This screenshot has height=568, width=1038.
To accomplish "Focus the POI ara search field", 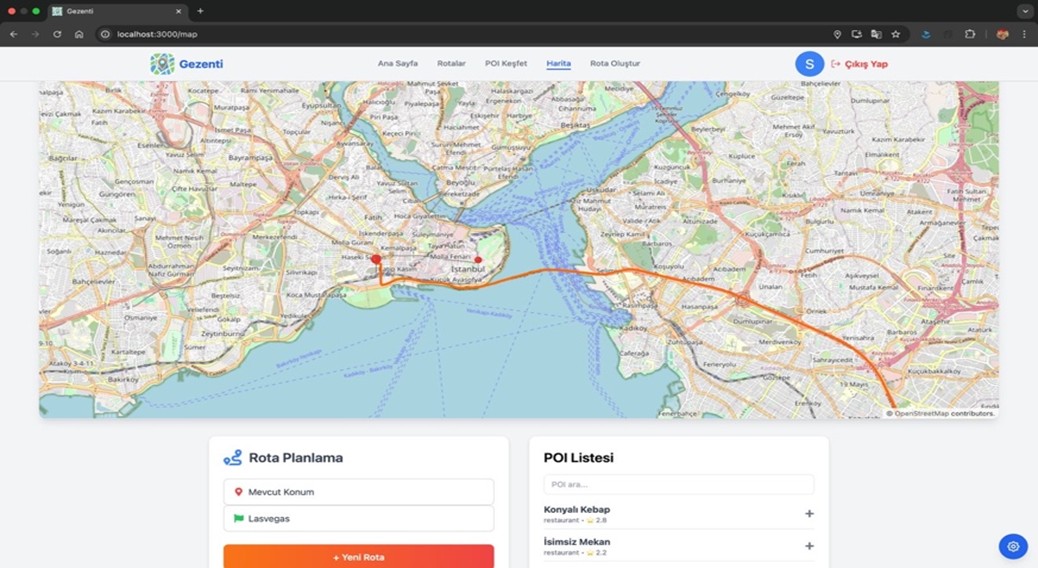I will [x=678, y=485].
